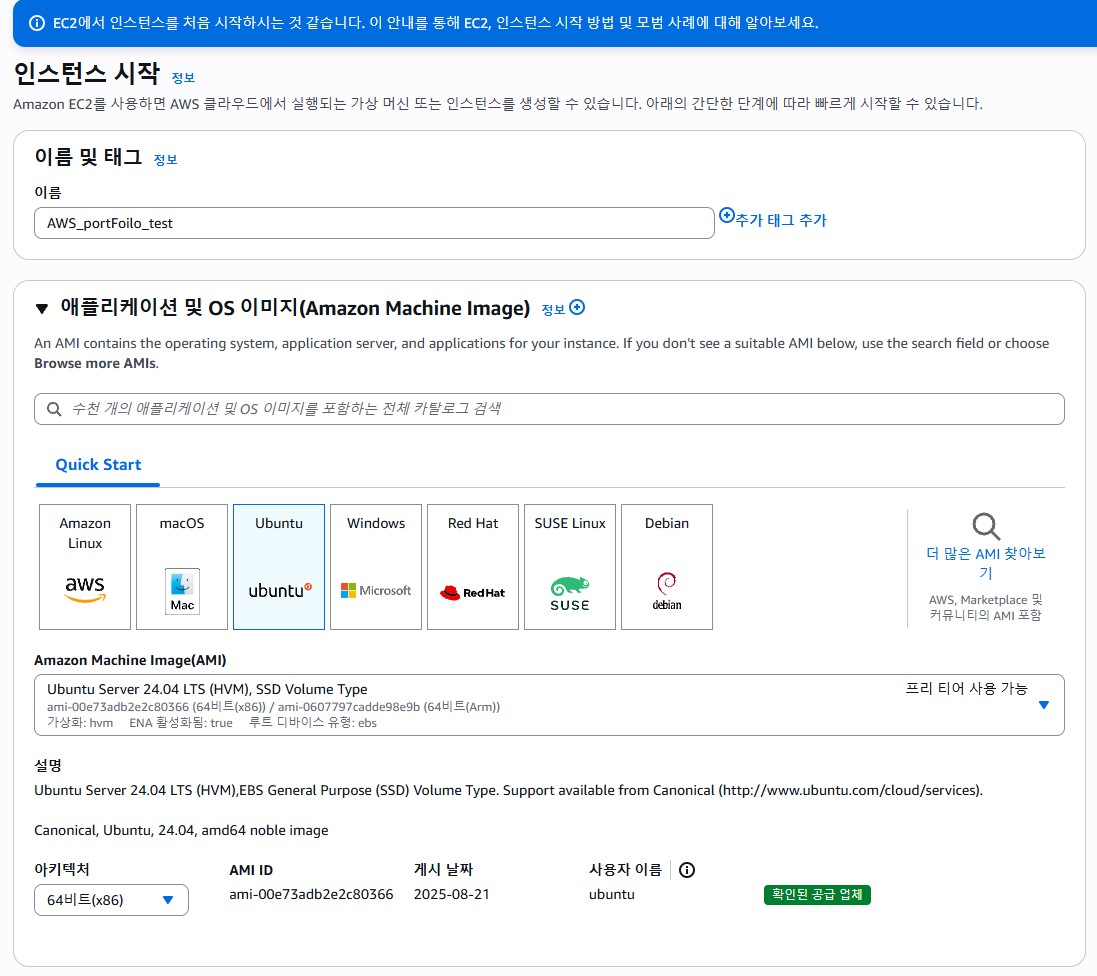Click the info icon beside 사용자 이름
This screenshot has width=1097, height=976.
[x=687, y=870]
